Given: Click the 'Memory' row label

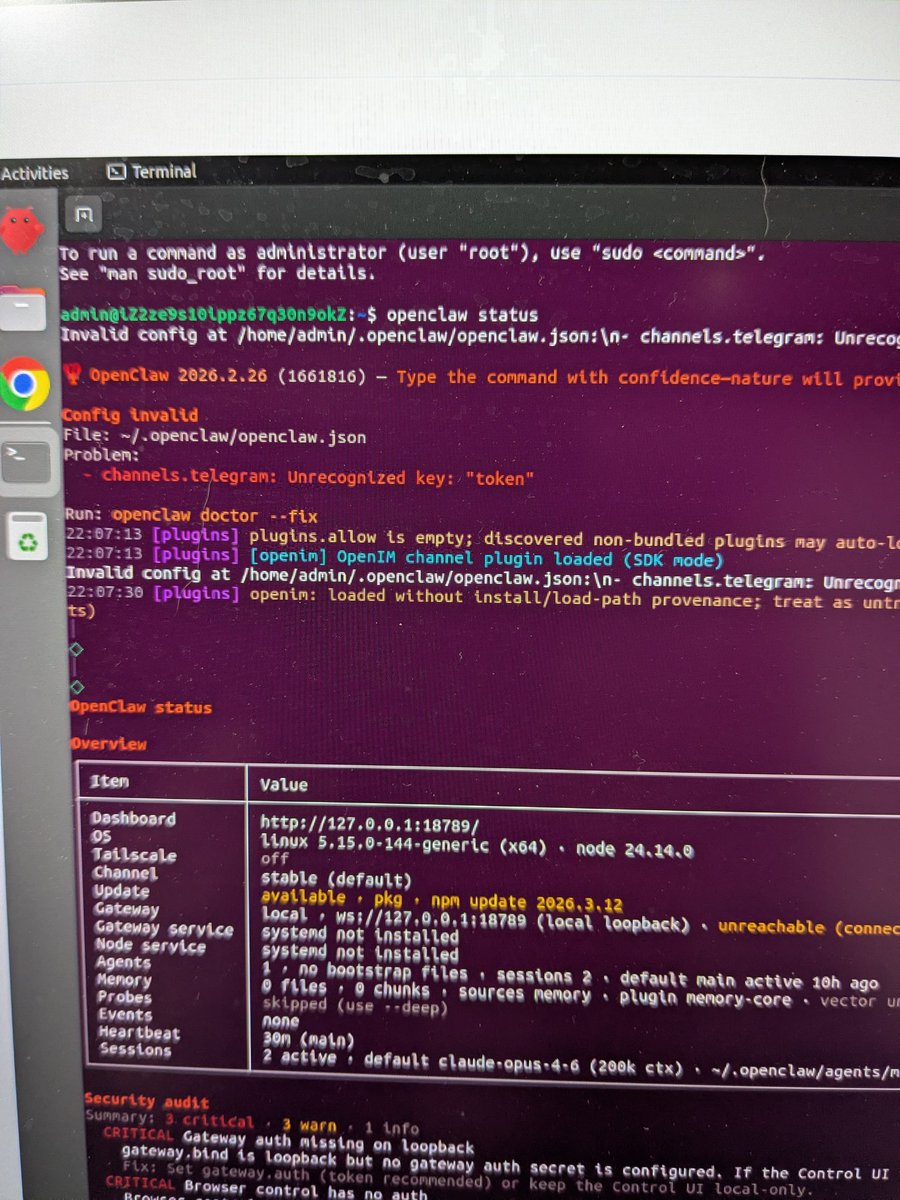Looking at the screenshot, I should (123, 980).
